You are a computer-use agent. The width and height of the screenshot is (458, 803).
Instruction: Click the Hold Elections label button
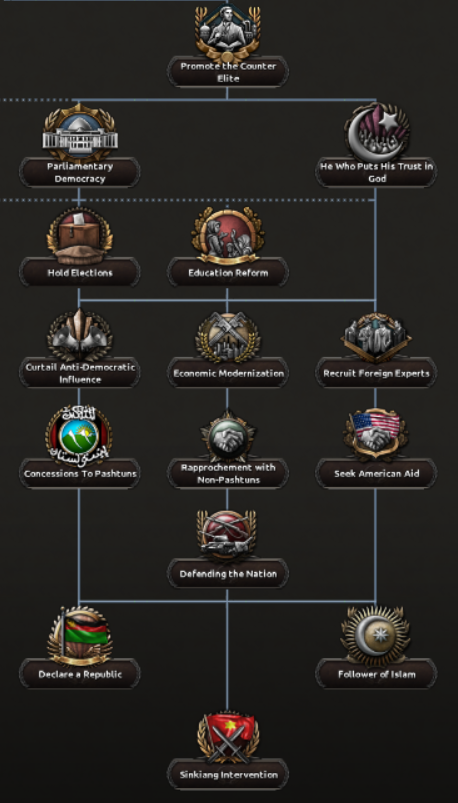point(79,273)
